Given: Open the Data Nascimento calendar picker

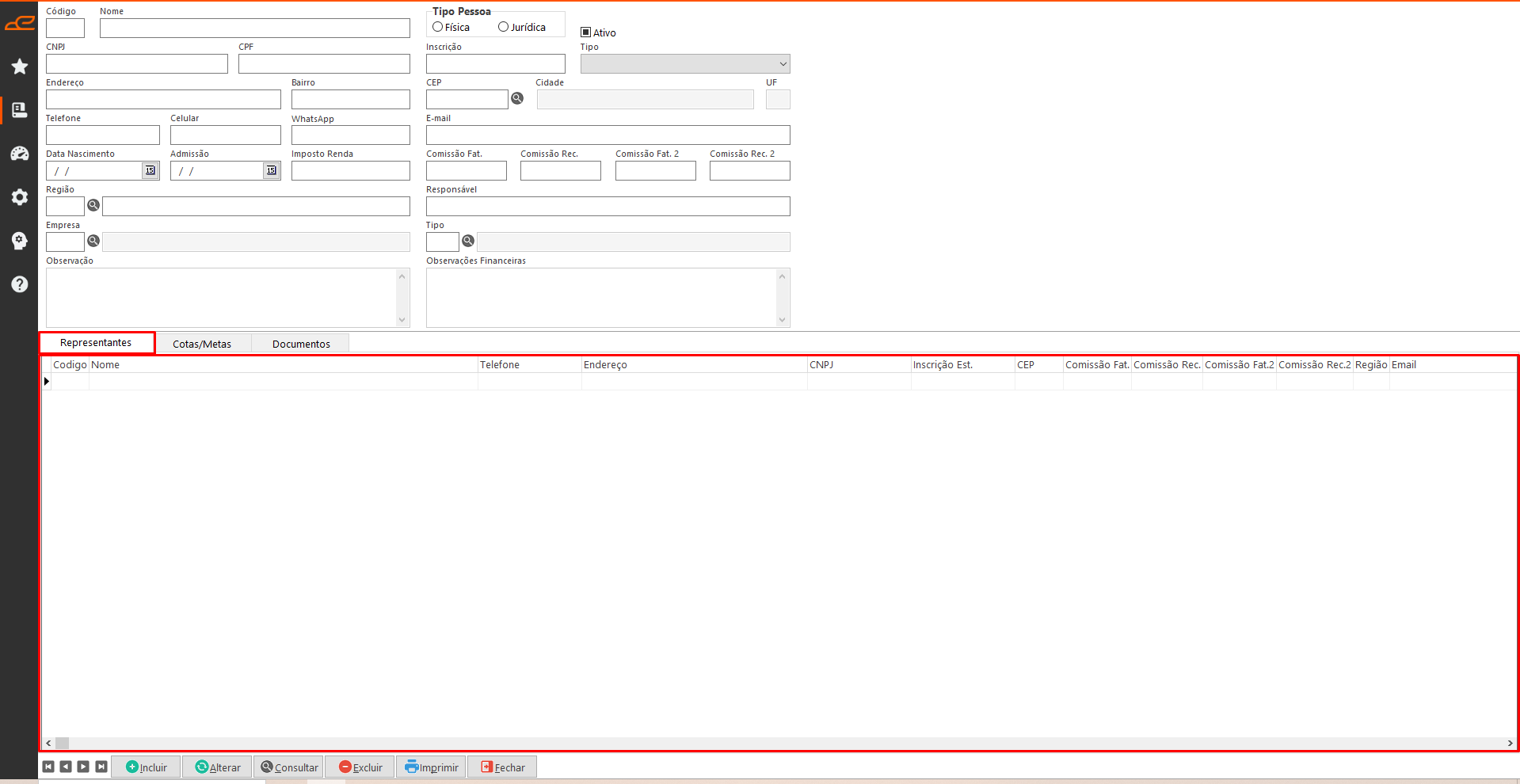Looking at the screenshot, I should tap(150, 170).
